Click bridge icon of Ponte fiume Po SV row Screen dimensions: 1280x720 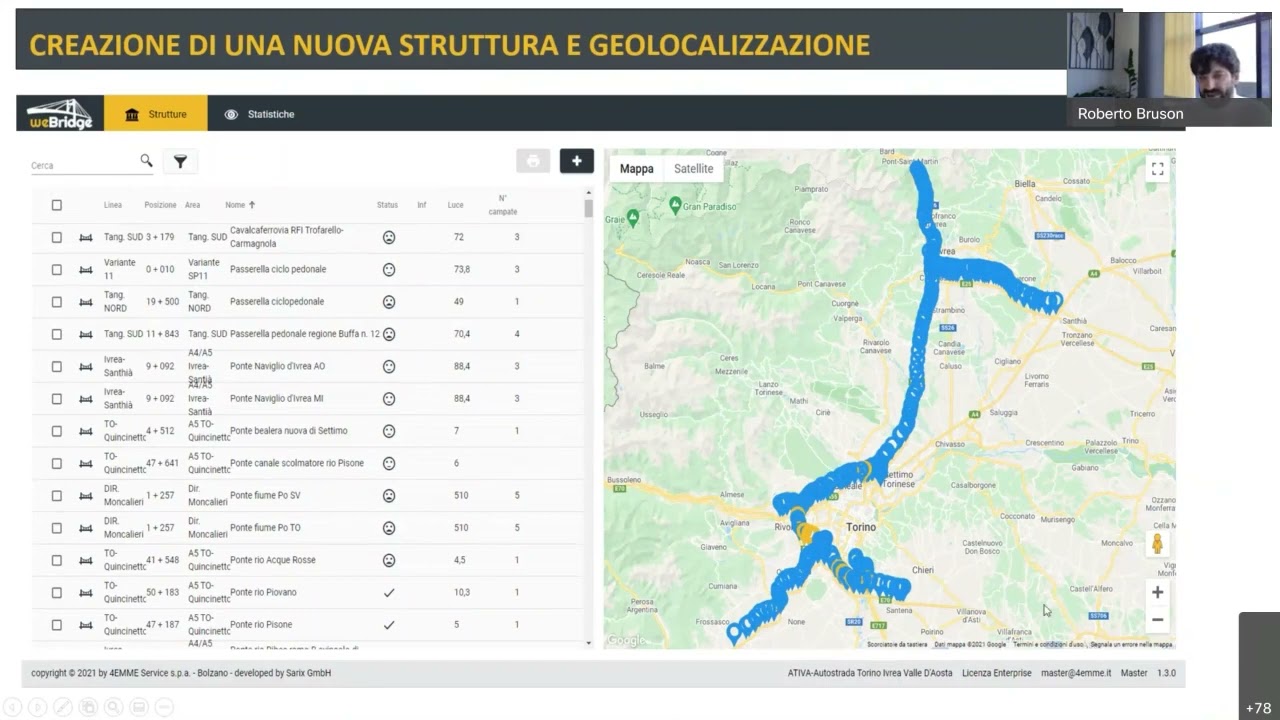tap(85, 496)
